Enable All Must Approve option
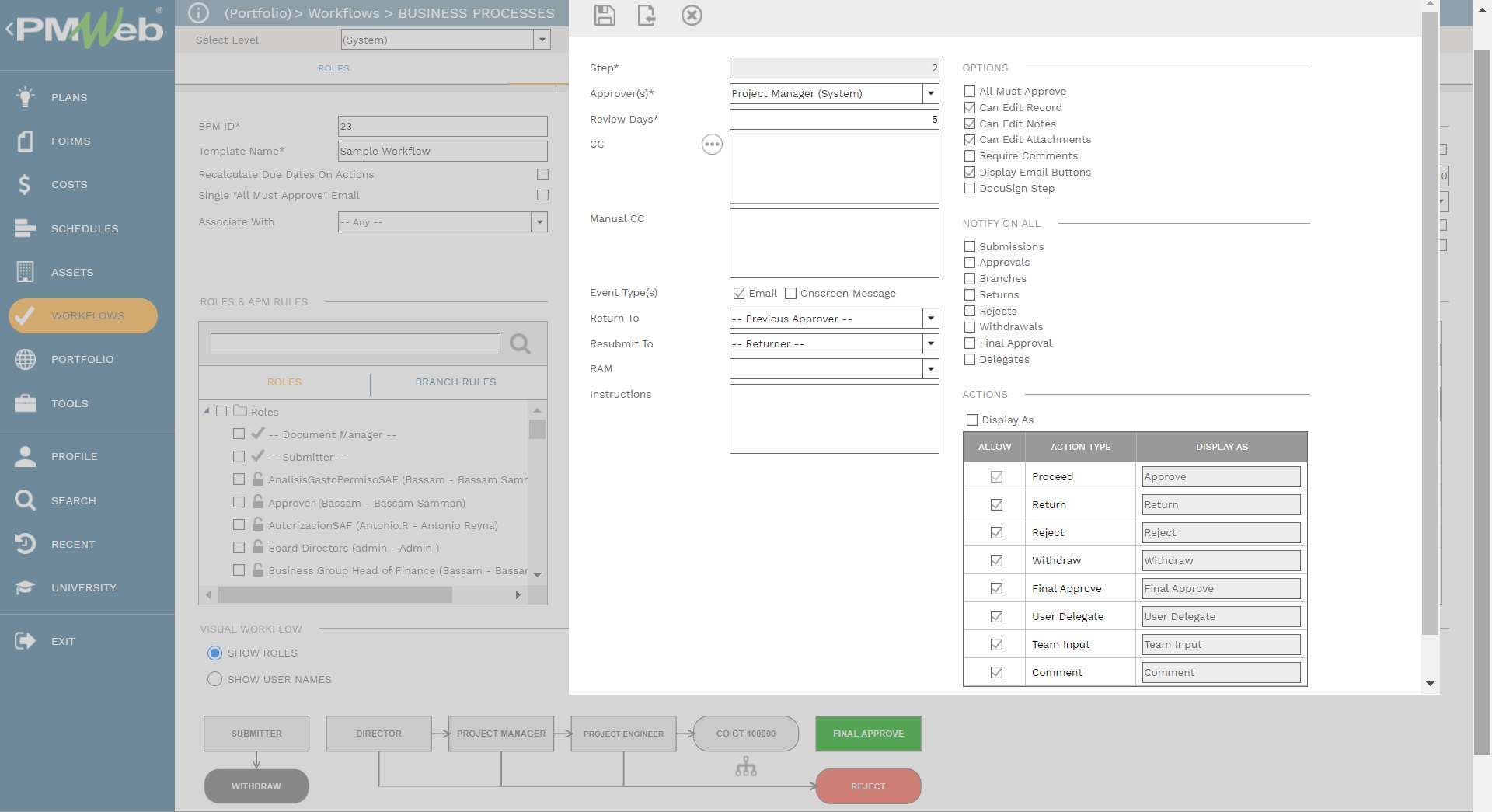This screenshot has height=812, width=1492. (x=970, y=92)
